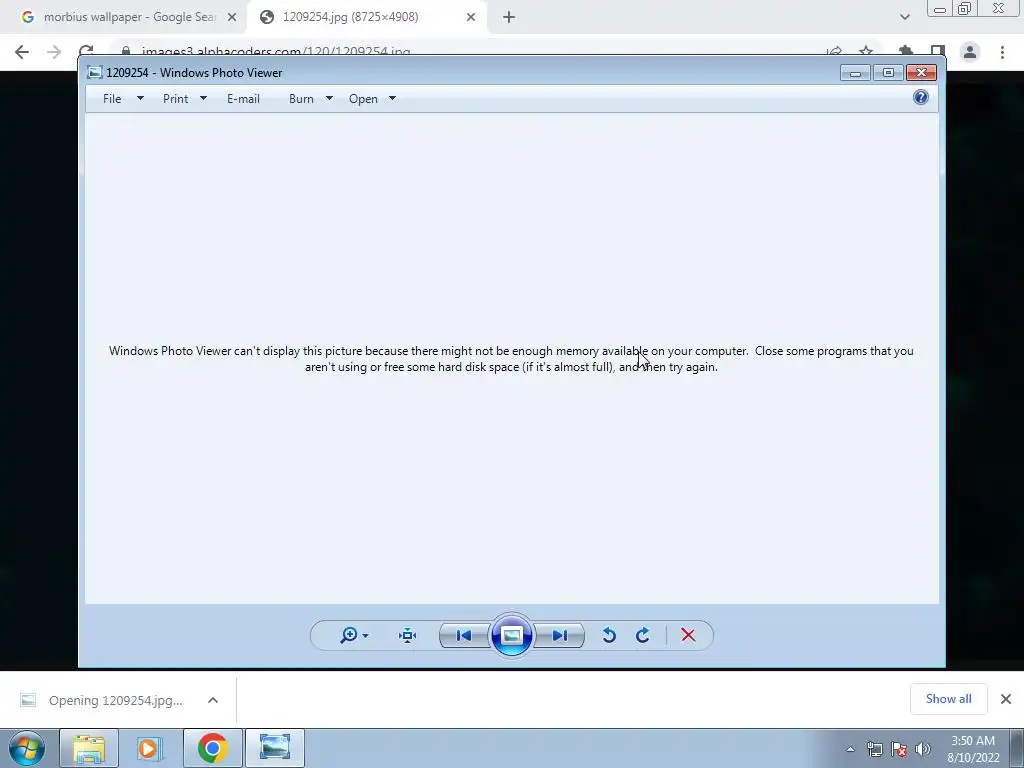Open the Windows Start menu
Image resolution: width=1024 pixels, height=768 pixels.
pyautogui.click(x=27, y=748)
